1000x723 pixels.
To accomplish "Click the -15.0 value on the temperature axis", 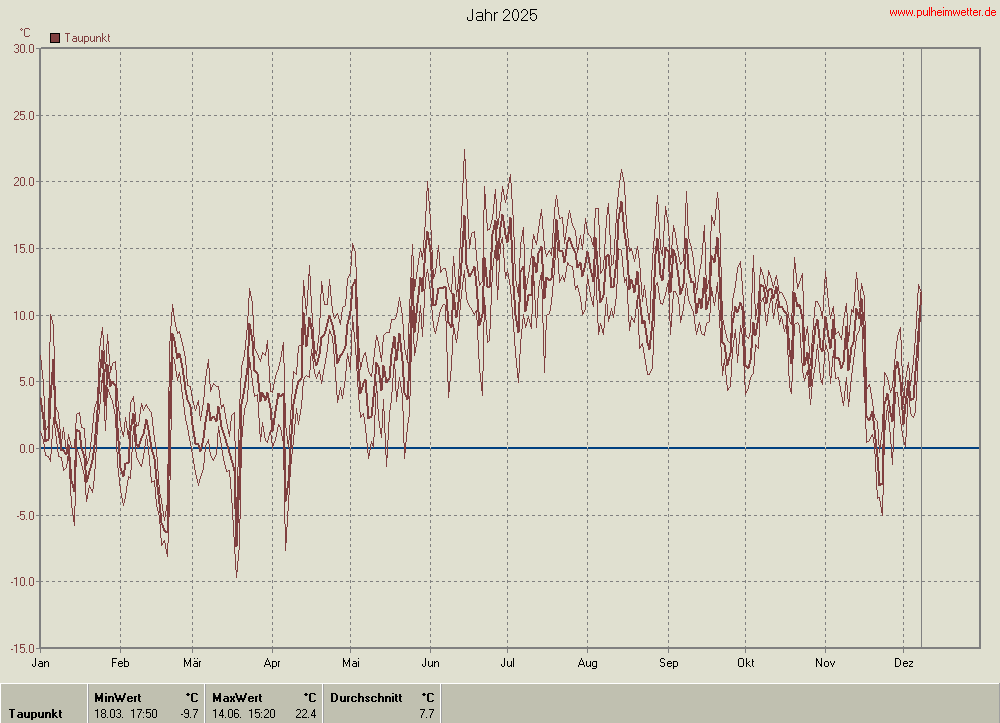I will point(23,648).
